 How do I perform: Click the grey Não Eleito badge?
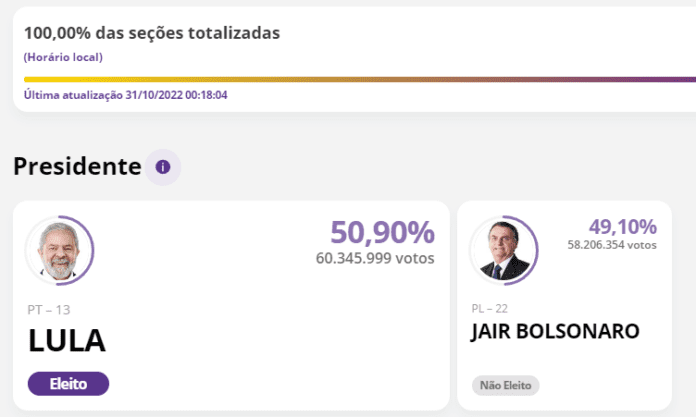(x=505, y=385)
